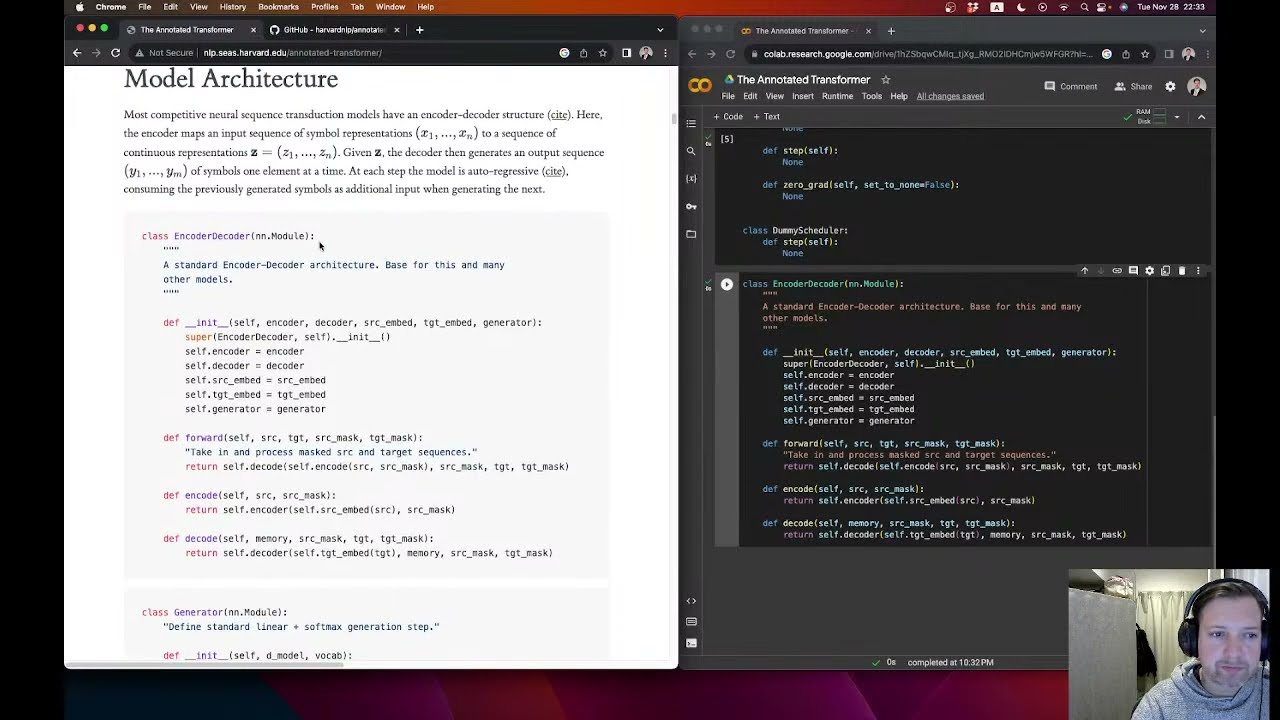Screen dimensions: 1280x720
Task: Bookmark the Colab notebook page
Action: pyautogui.click(x=1145, y=54)
